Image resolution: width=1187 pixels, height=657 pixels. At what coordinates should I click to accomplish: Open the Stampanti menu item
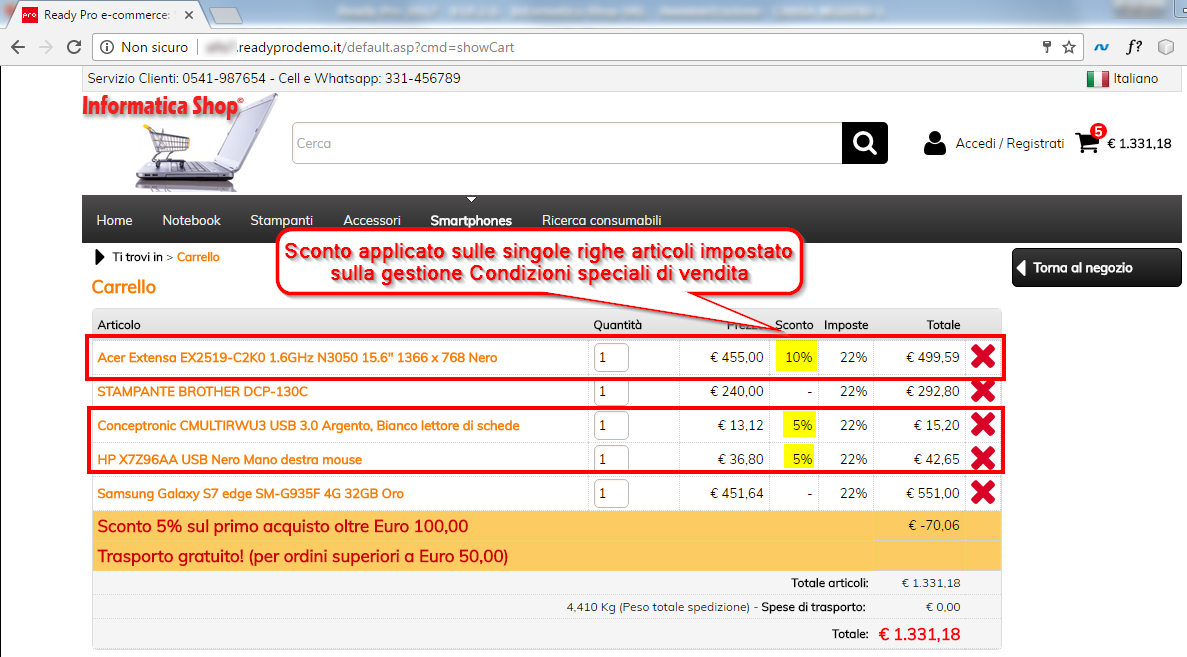pos(282,220)
